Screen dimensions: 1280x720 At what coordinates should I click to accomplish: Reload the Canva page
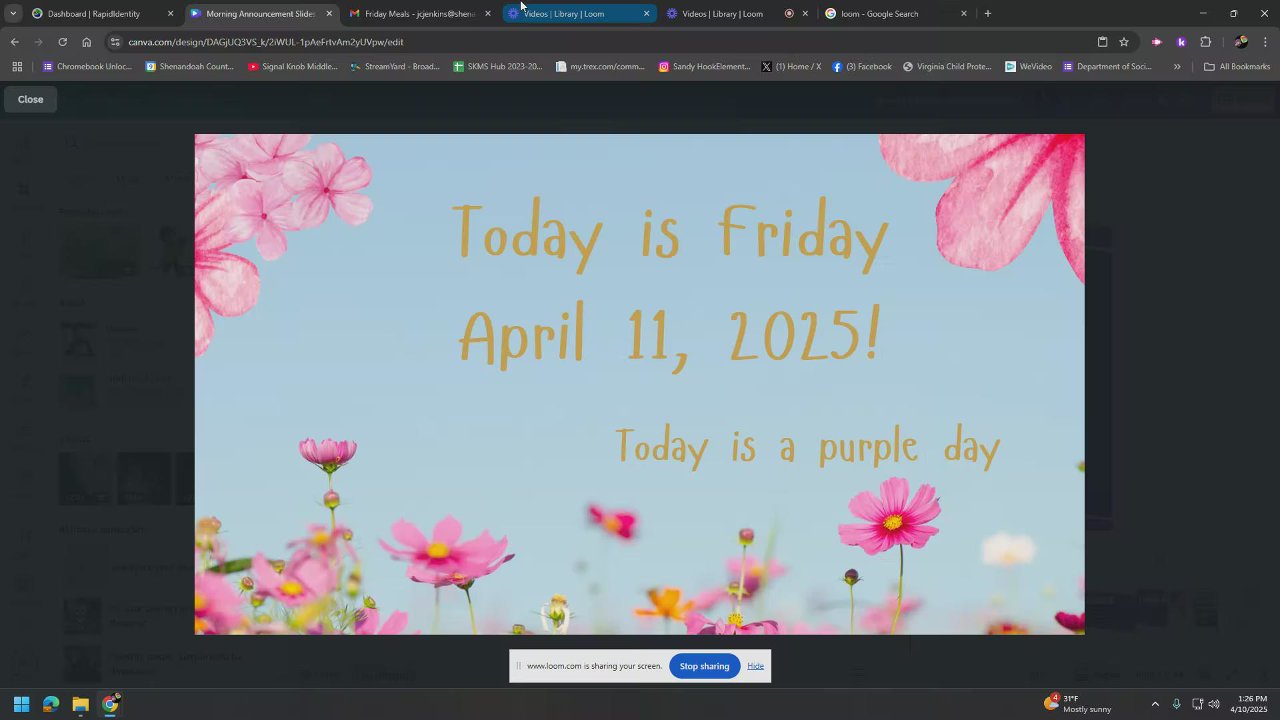click(62, 42)
